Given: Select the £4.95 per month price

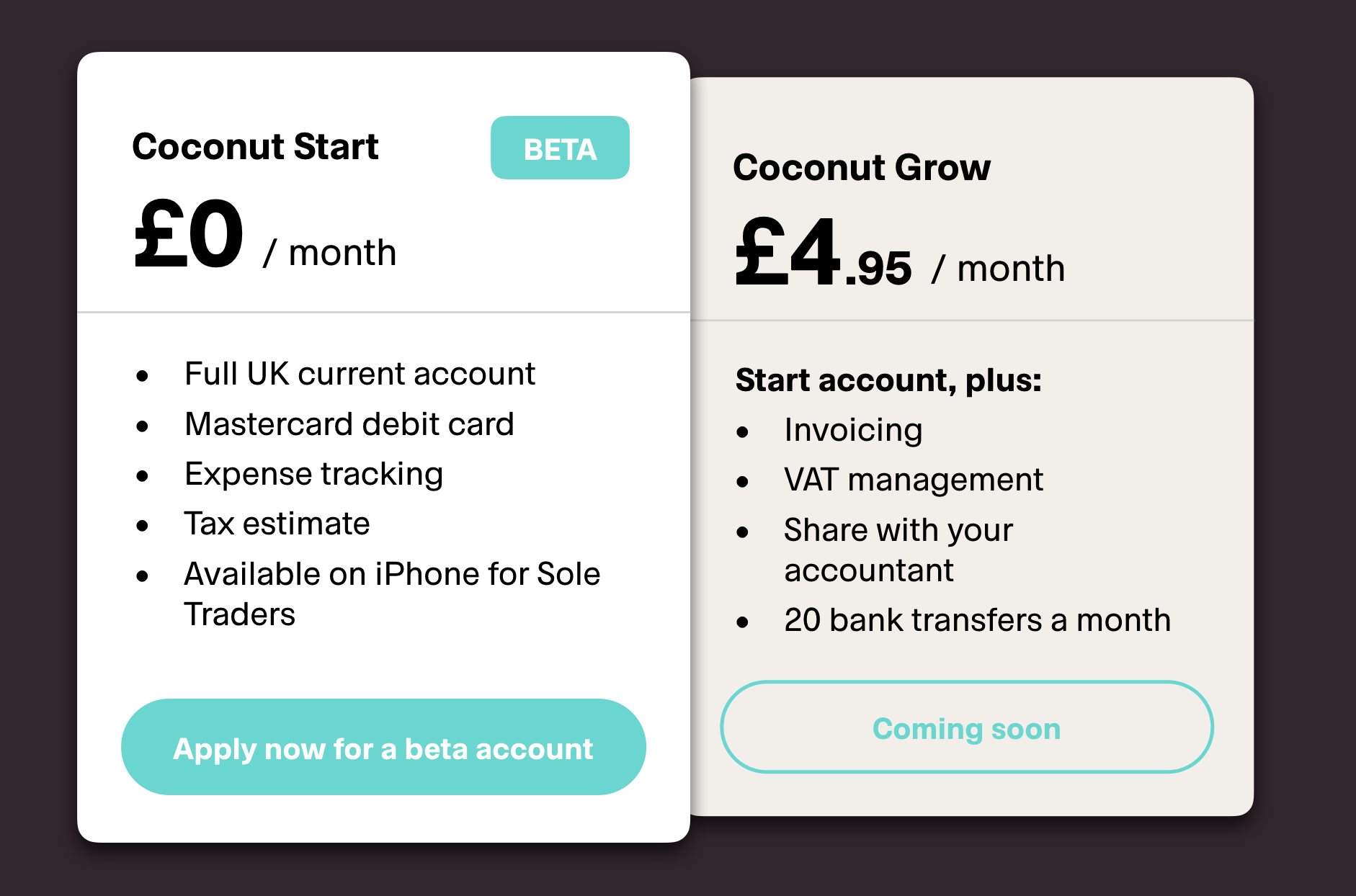Looking at the screenshot, I should (899, 252).
